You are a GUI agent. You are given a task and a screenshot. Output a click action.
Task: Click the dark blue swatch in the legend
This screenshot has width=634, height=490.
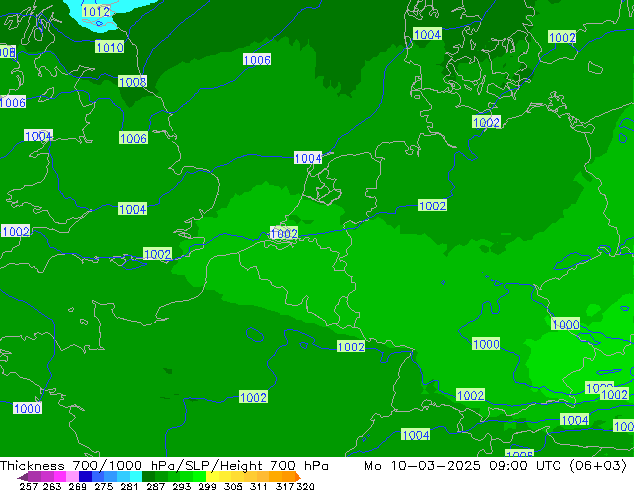[85, 476]
